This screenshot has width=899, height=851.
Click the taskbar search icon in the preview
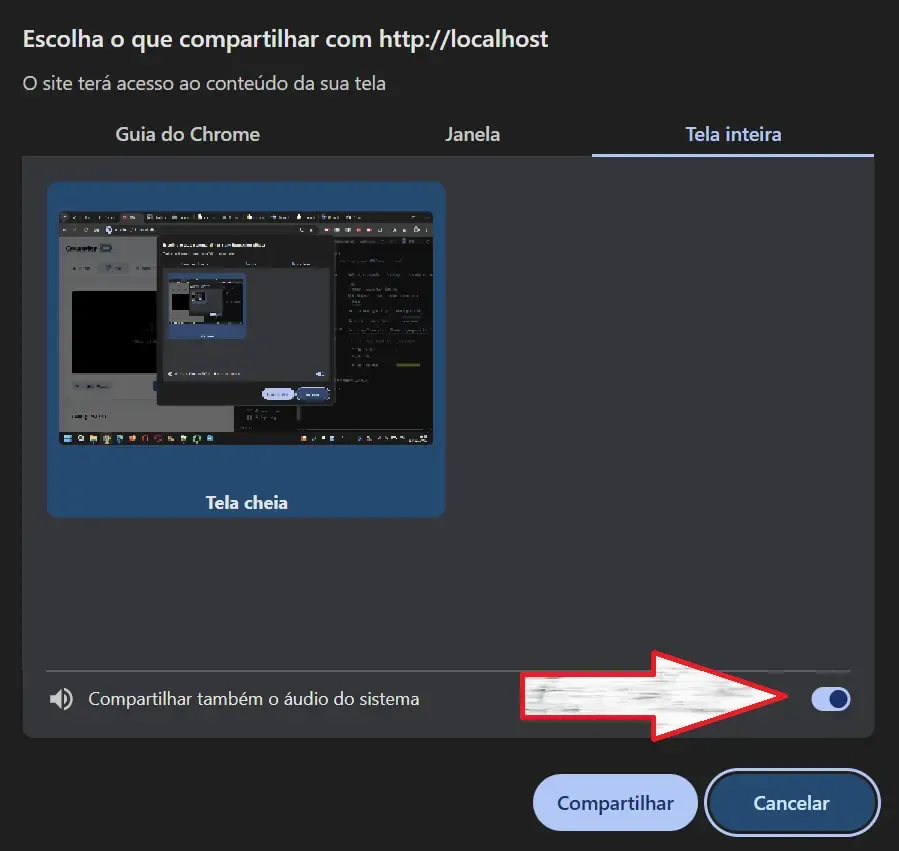tap(79, 438)
